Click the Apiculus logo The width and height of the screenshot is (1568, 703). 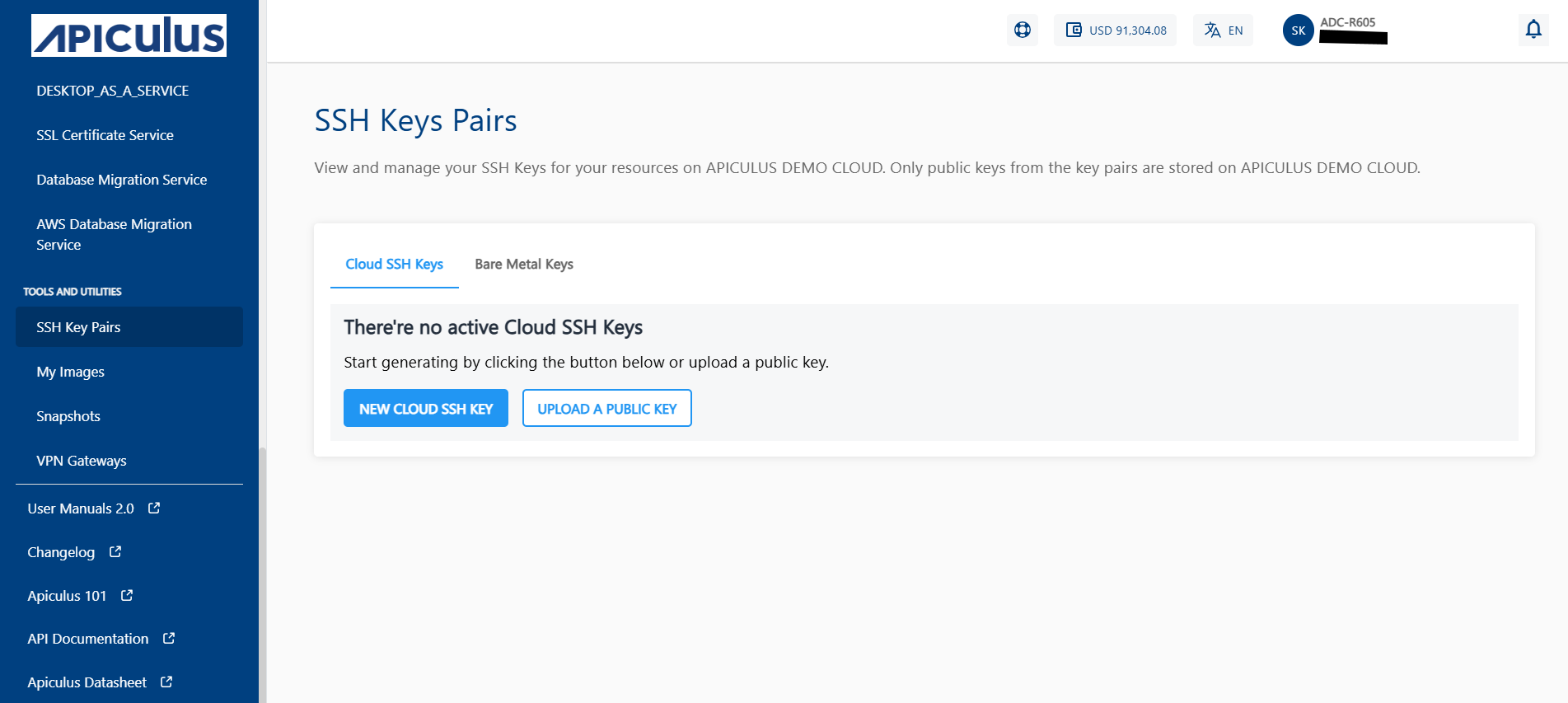click(129, 35)
